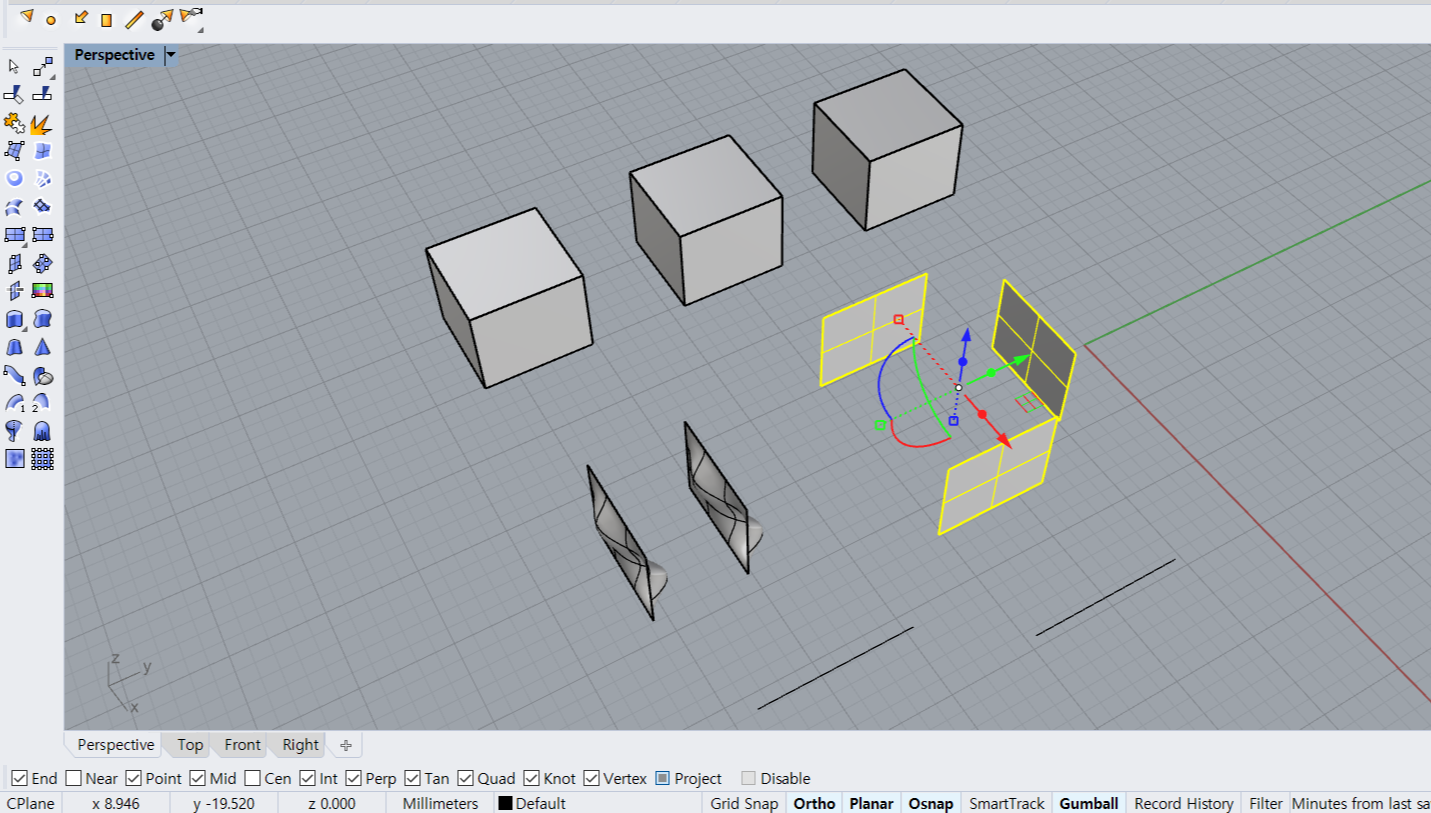Viewport: 1431px width, 813px height.
Task: Click the black bomb with arrow icon
Action: click(162, 20)
